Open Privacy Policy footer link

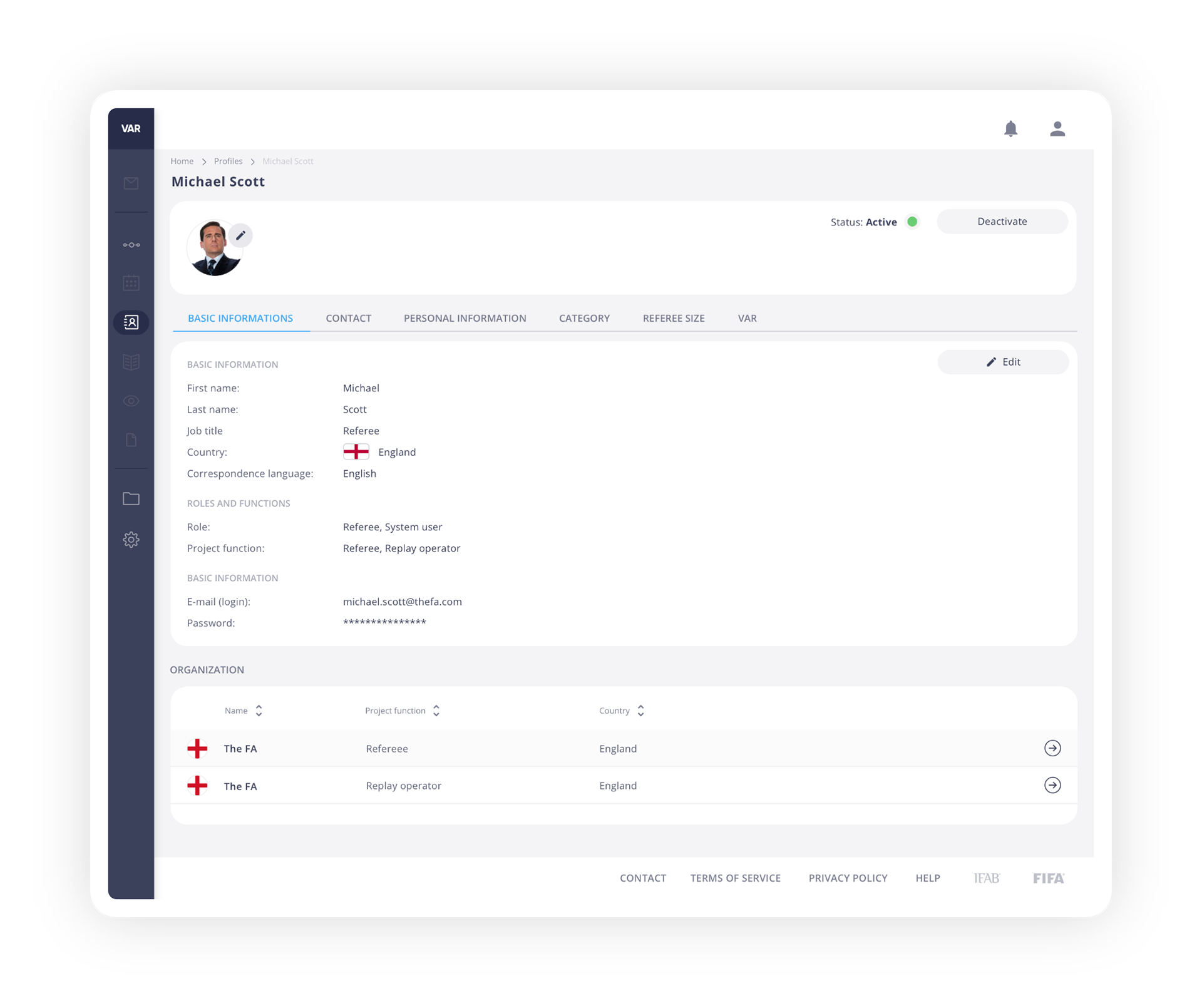click(848, 878)
